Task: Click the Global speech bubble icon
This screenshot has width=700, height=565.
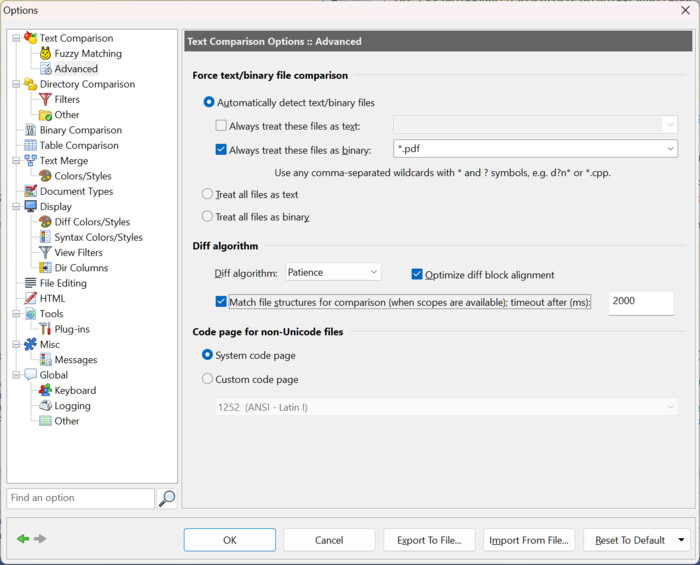Action: 30,374
